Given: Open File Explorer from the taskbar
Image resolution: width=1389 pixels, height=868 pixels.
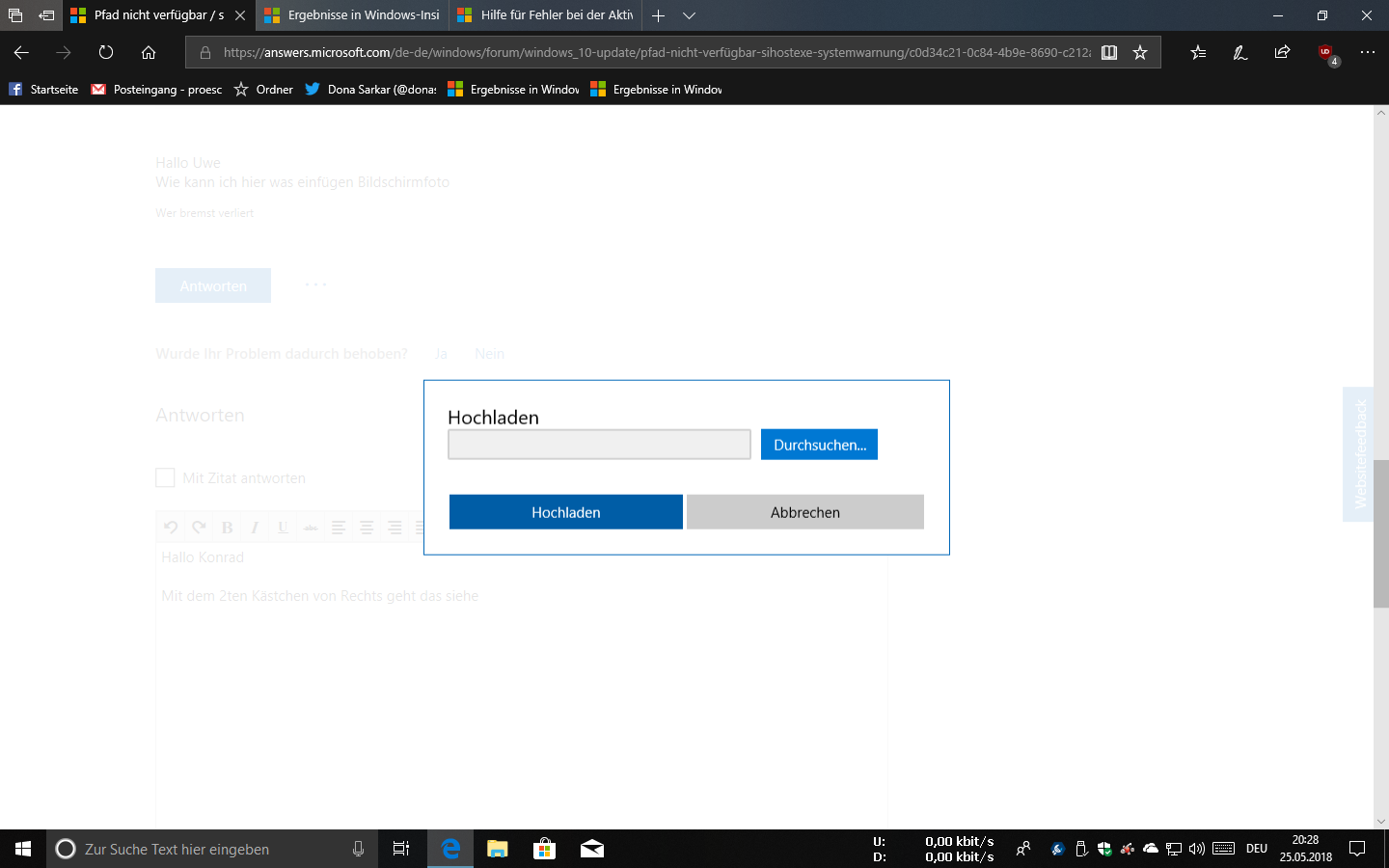Looking at the screenshot, I should (x=498, y=849).
